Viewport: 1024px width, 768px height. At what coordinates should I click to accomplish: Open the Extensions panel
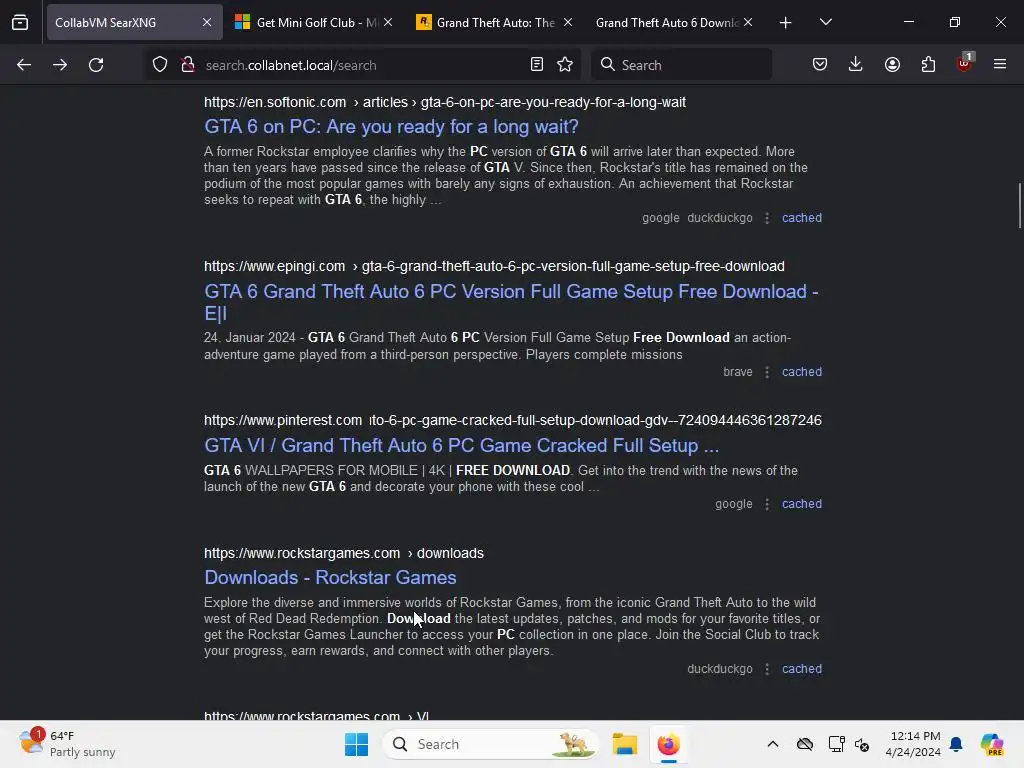pyautogui.click(x=928, y=65)
